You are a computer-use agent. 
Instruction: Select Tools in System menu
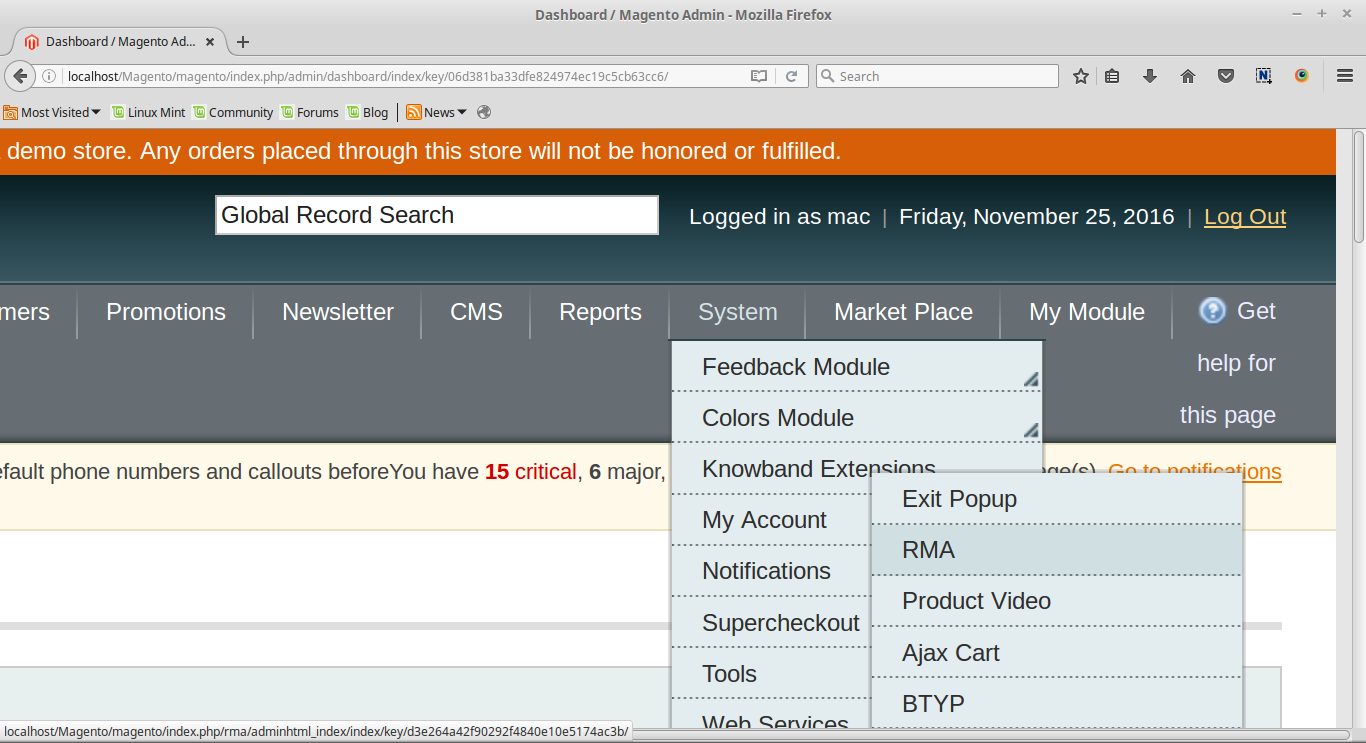pos(771,674)
